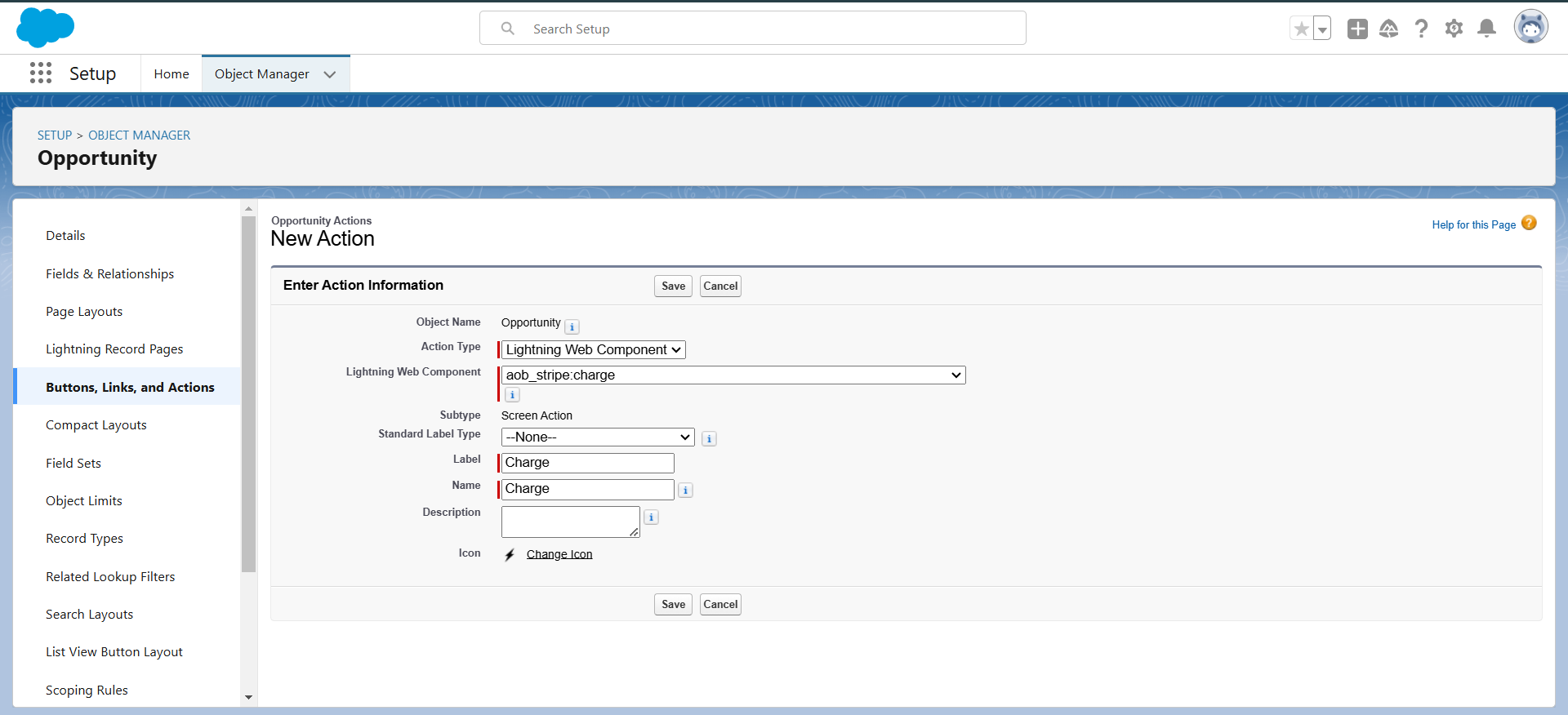Click the top Save button
1568x715 pixels.
click(673, 286)
